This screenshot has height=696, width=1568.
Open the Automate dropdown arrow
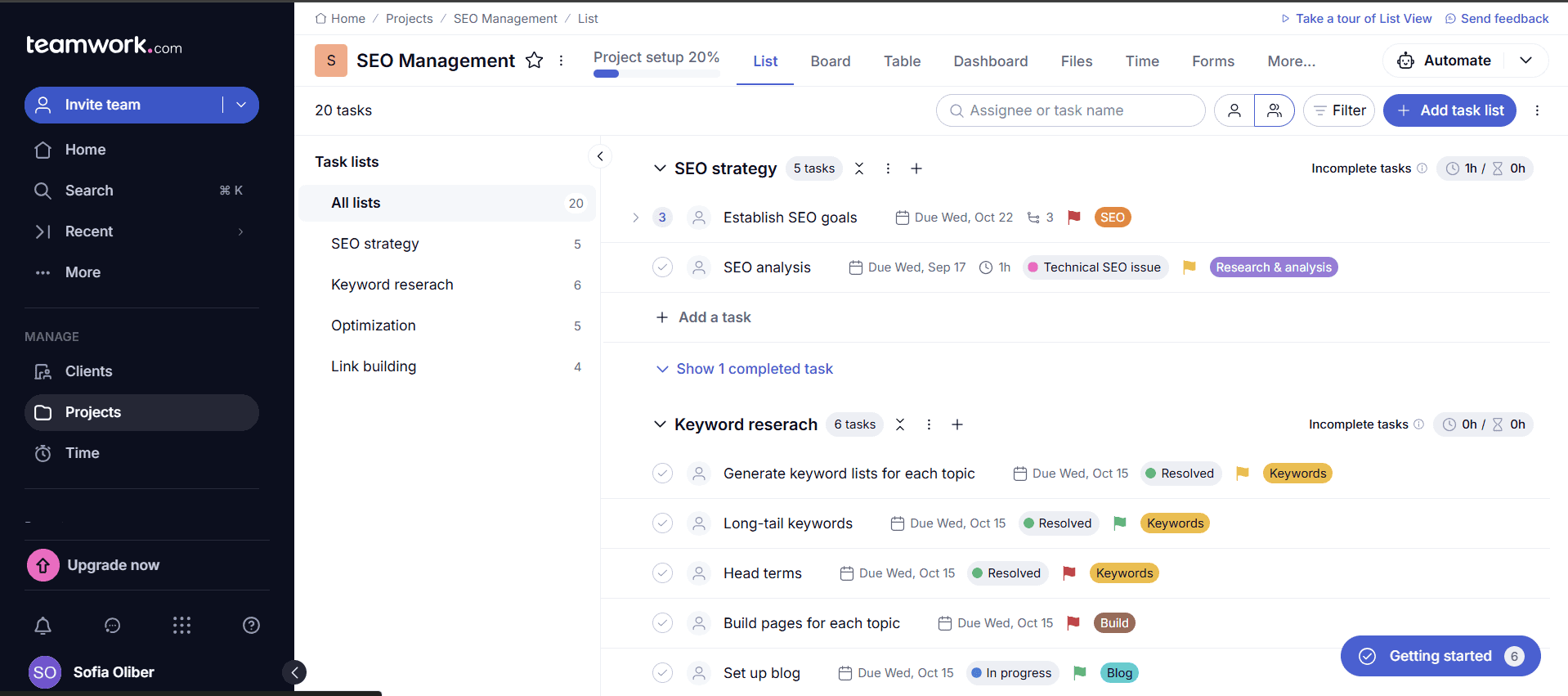coord(1525,61)
